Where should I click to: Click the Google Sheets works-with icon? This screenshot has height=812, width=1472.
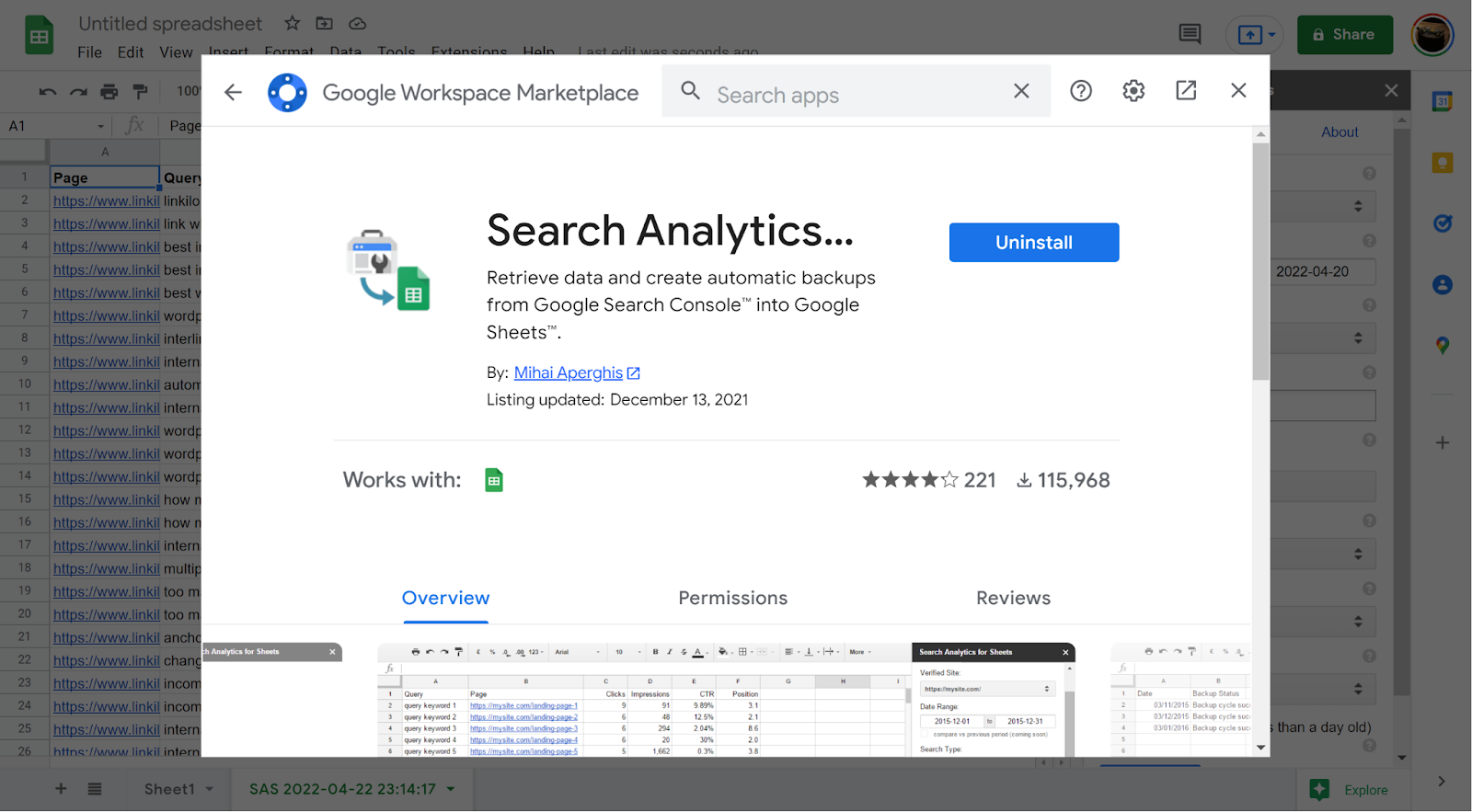click(494, 480)
